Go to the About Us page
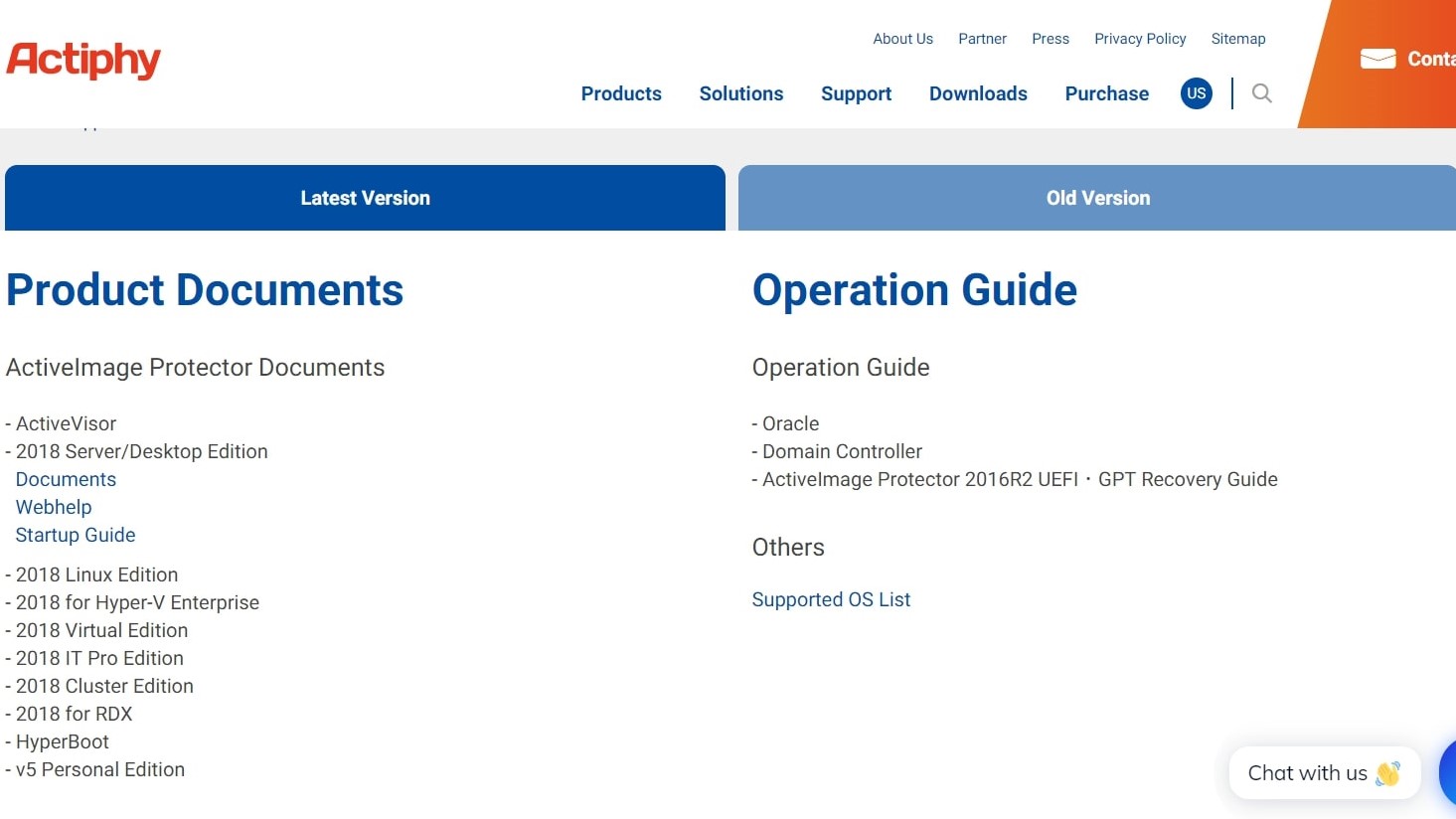The image size is (1456, 819). [x=903, y=39]
